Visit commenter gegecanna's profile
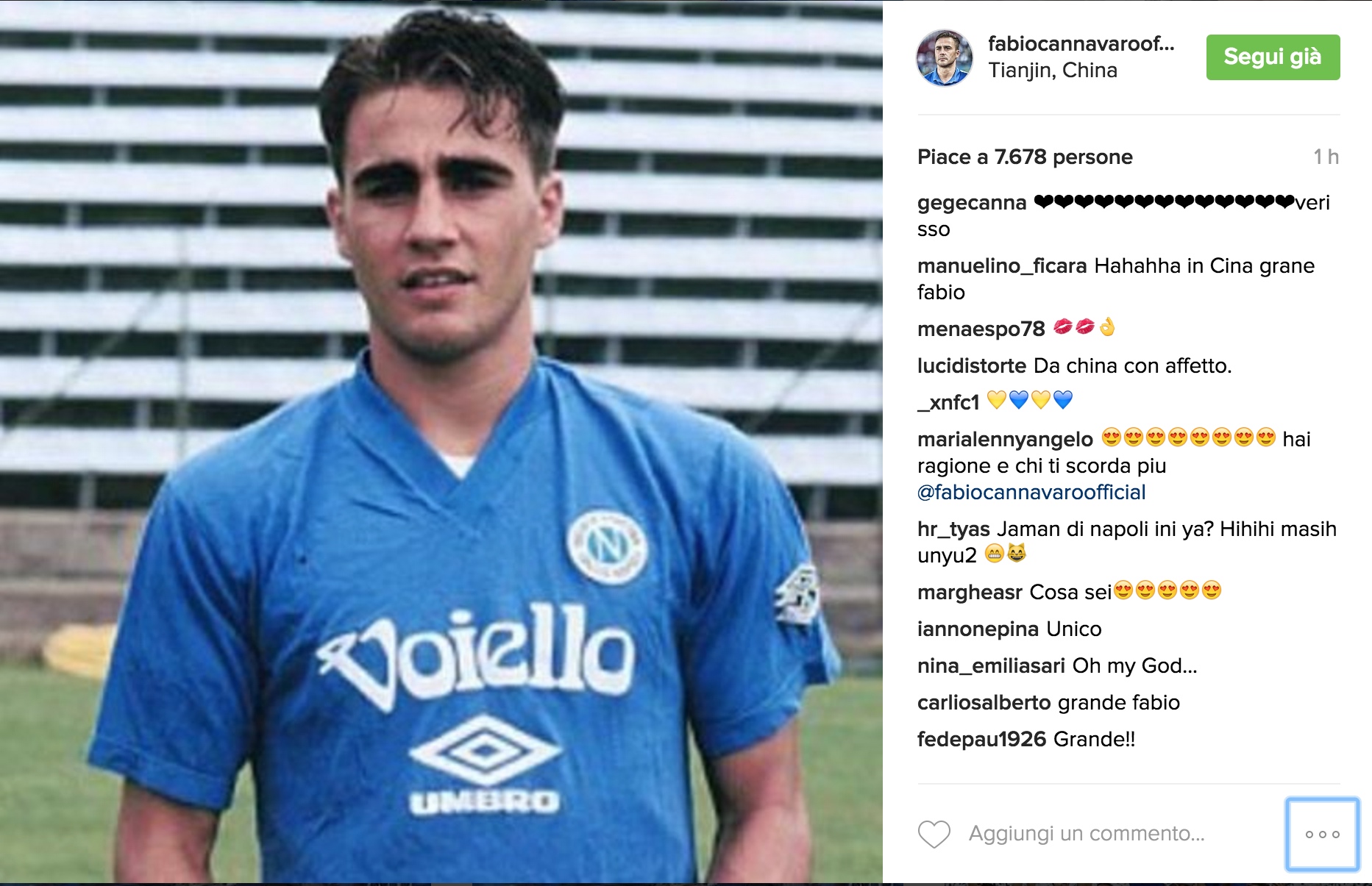The image size is (1372, 886). (972, 203)
